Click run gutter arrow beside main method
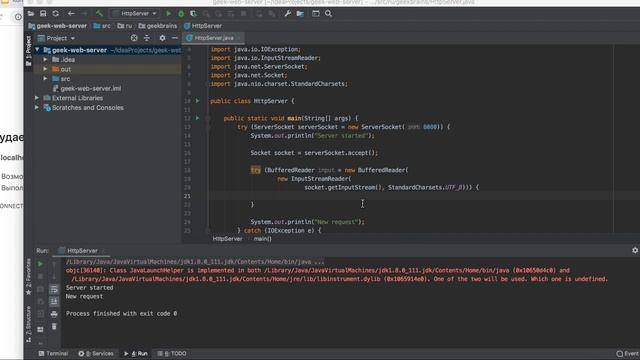 [197, 118]
